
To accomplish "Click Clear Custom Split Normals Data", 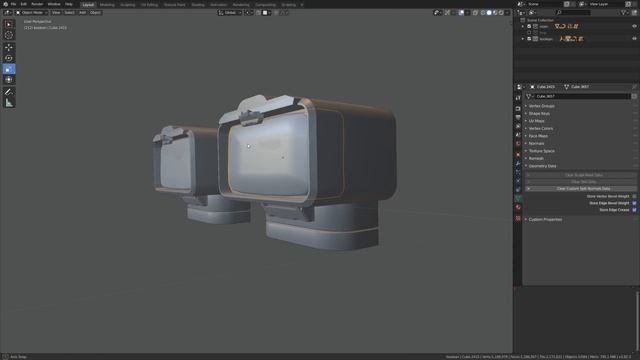I will click(x=581, y=189).
